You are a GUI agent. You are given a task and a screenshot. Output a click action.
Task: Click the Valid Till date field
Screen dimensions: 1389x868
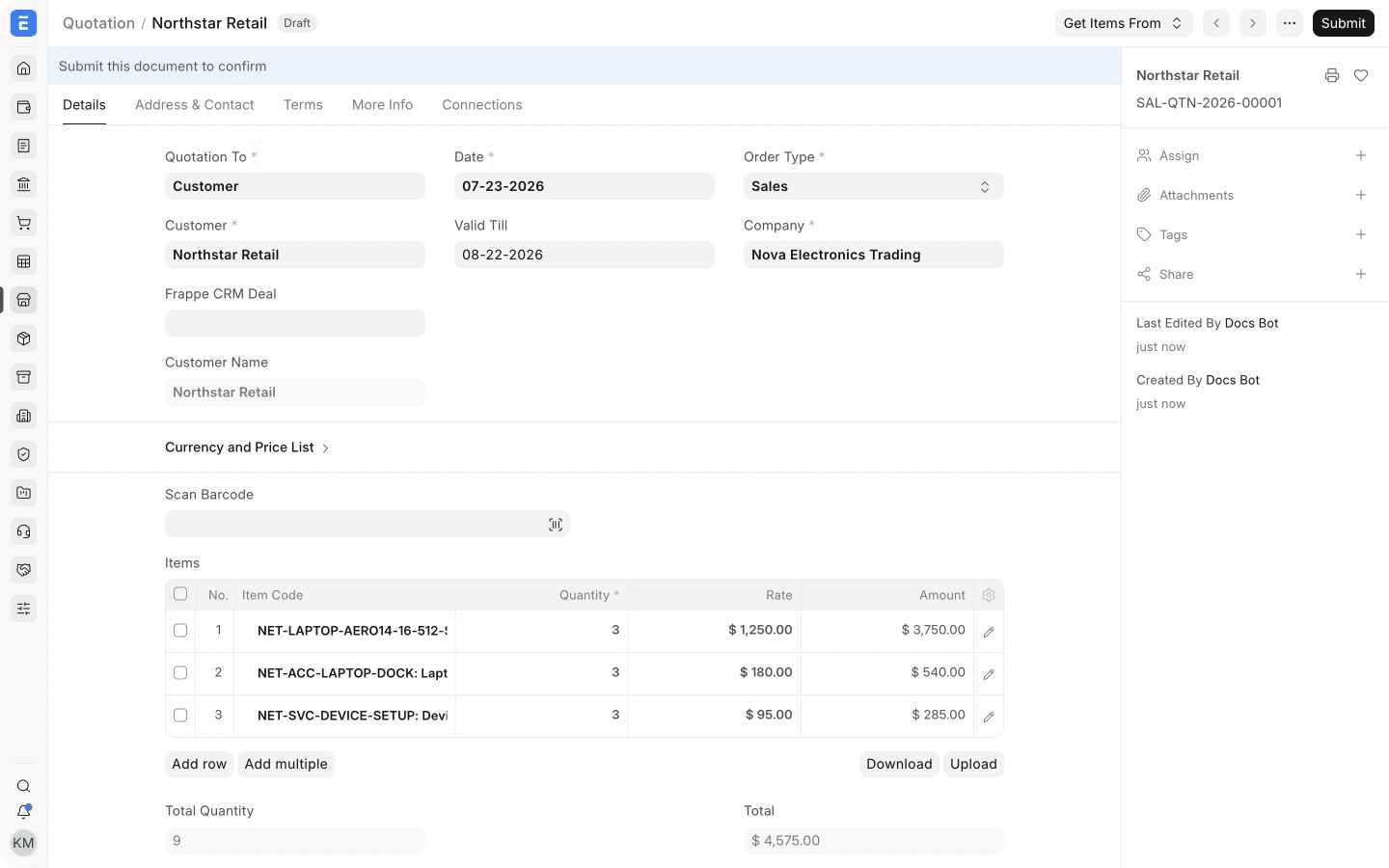click(585, 255)
